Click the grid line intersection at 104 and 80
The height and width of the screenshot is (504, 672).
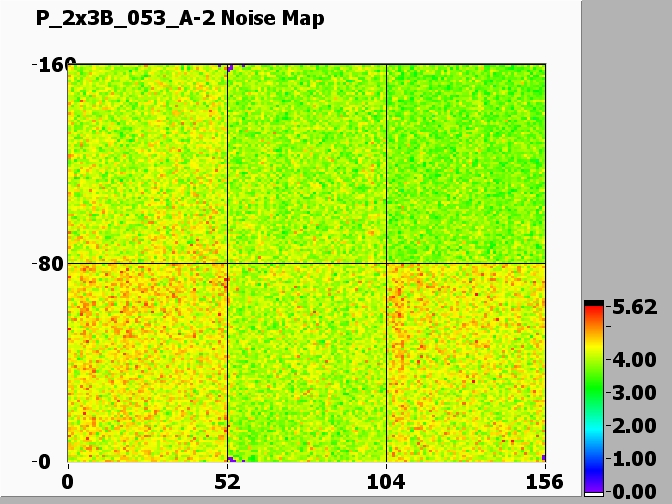click(x=386, y=264)
